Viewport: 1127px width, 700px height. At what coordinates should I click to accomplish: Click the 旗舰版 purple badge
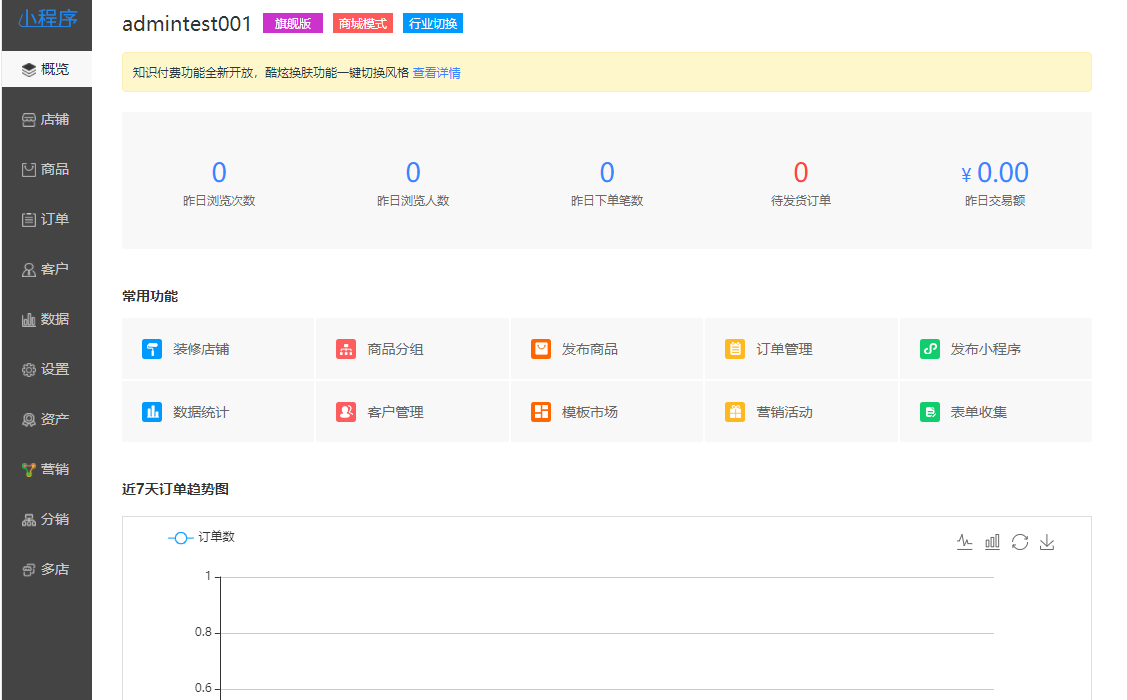click(x=293, y=23)
